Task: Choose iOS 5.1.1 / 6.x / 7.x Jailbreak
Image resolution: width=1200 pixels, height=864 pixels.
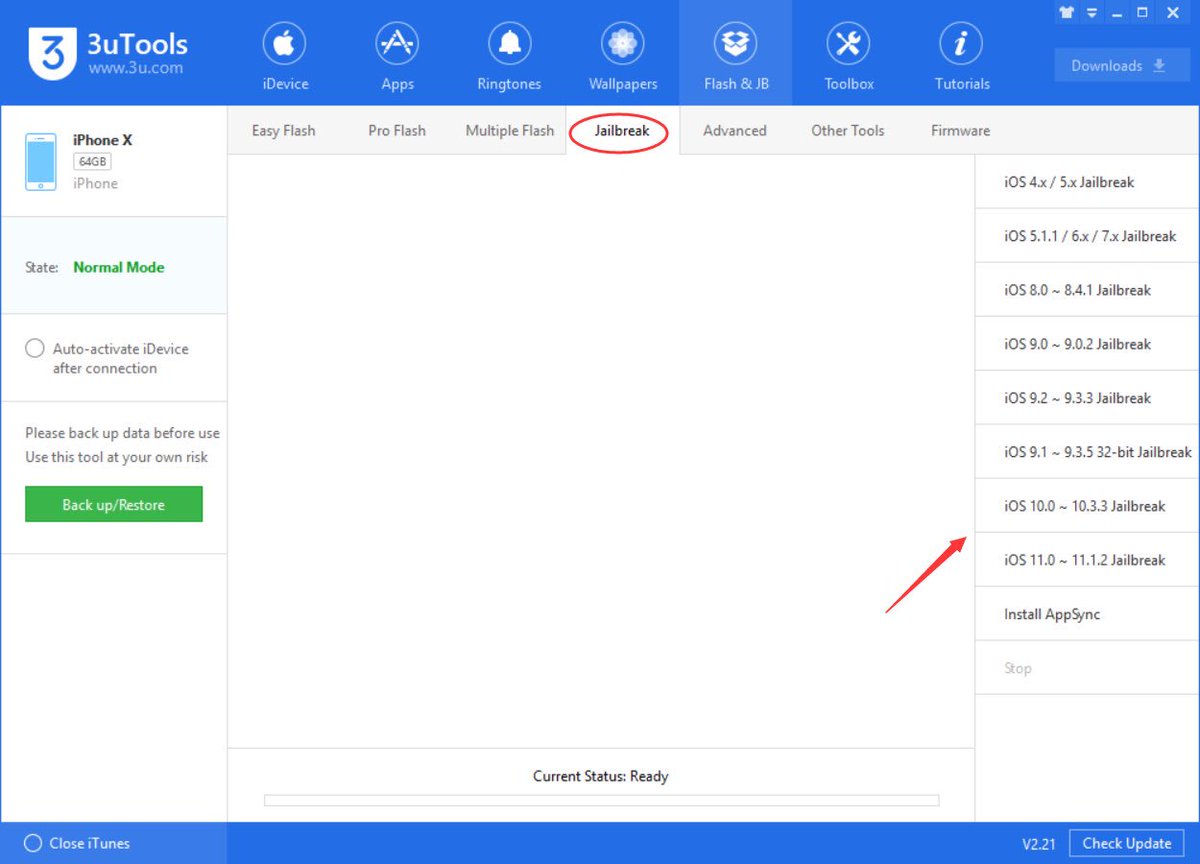Action: [1087, 236]
